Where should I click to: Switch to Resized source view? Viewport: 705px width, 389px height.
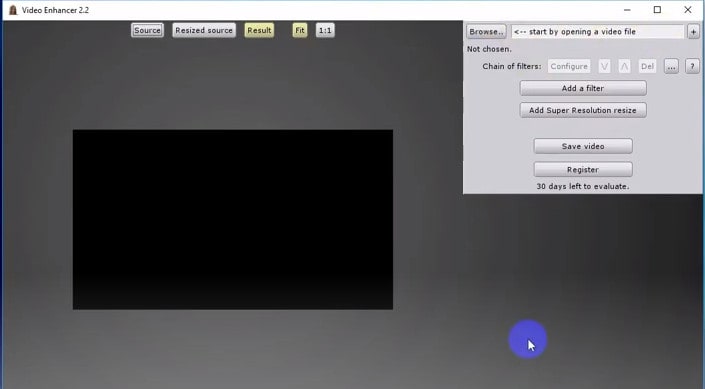tap(204, 30)
